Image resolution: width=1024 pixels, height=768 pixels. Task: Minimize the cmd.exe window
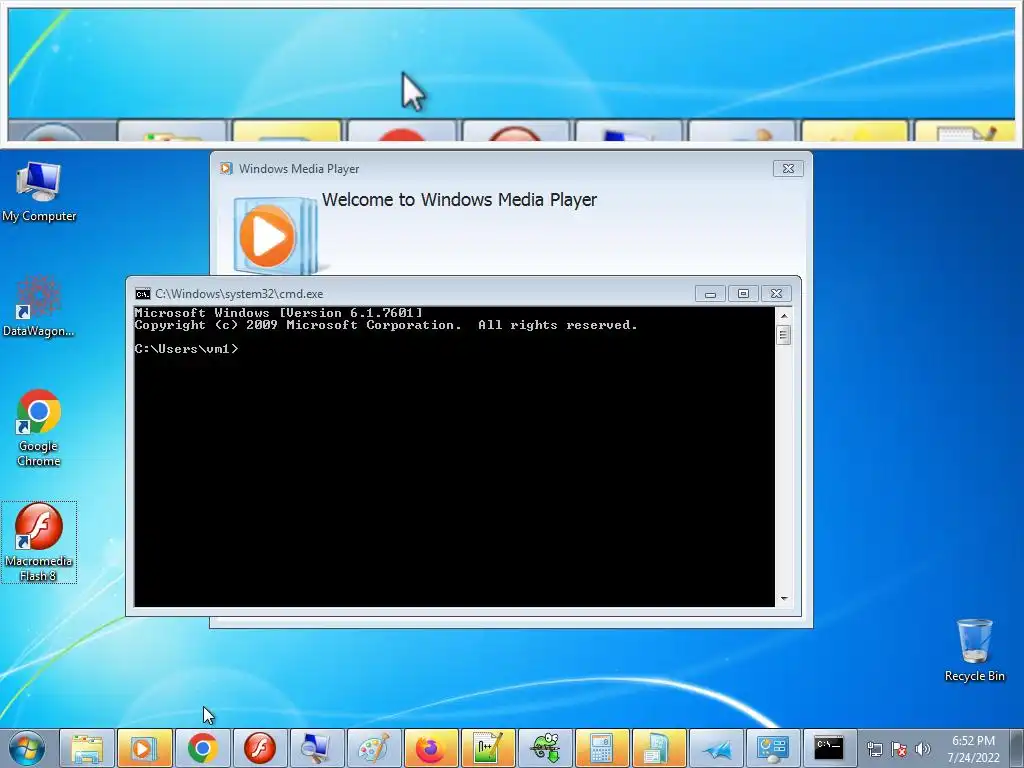(711, 294)
